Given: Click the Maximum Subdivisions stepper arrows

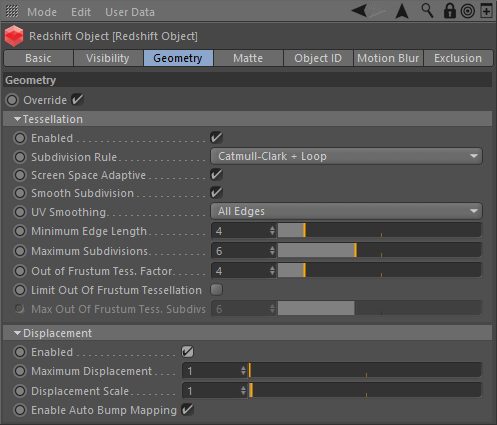Looking at the screenshot, I should tap(272, 251).
